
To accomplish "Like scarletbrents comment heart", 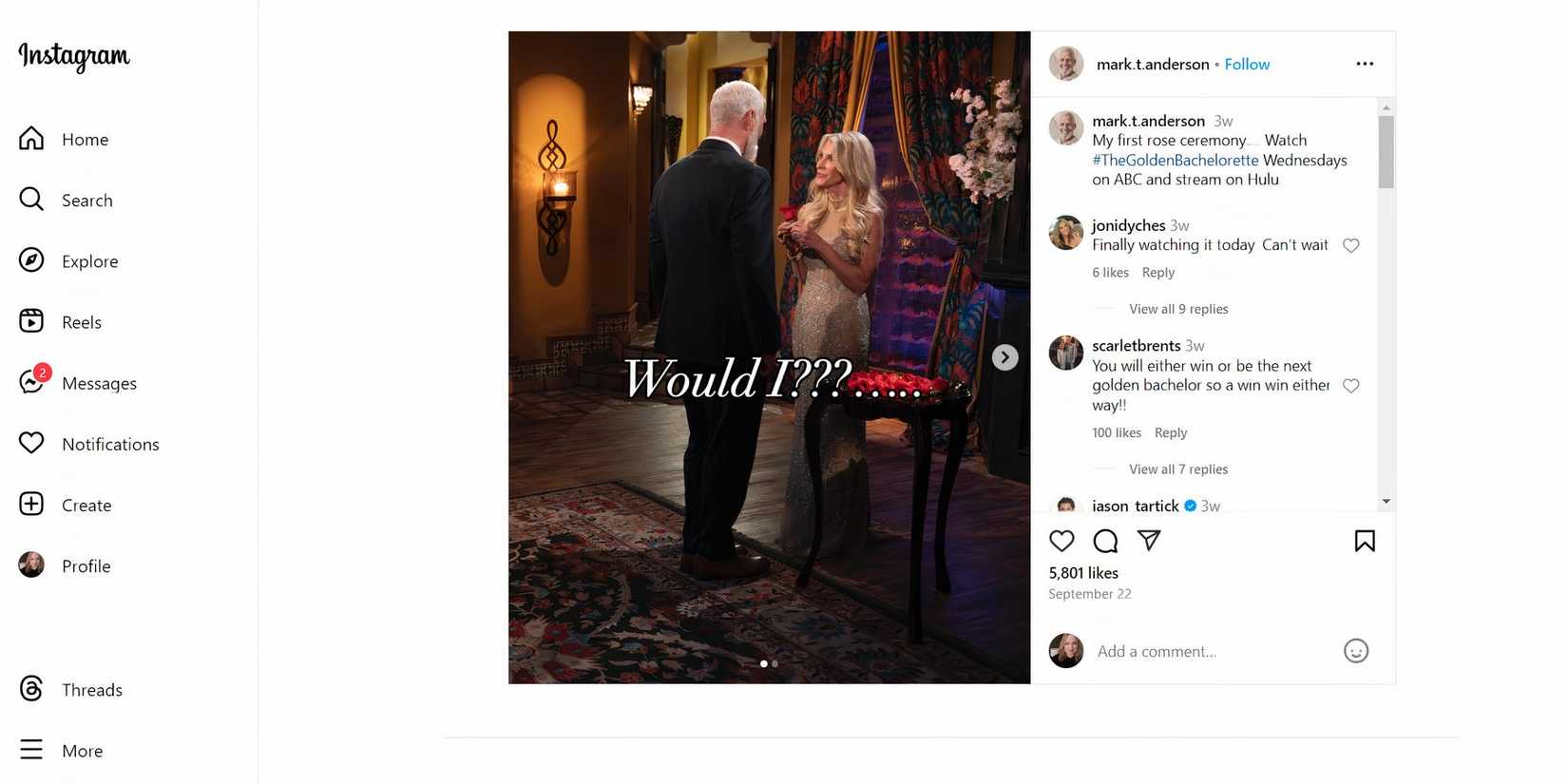I will [x=1350, y=386].
